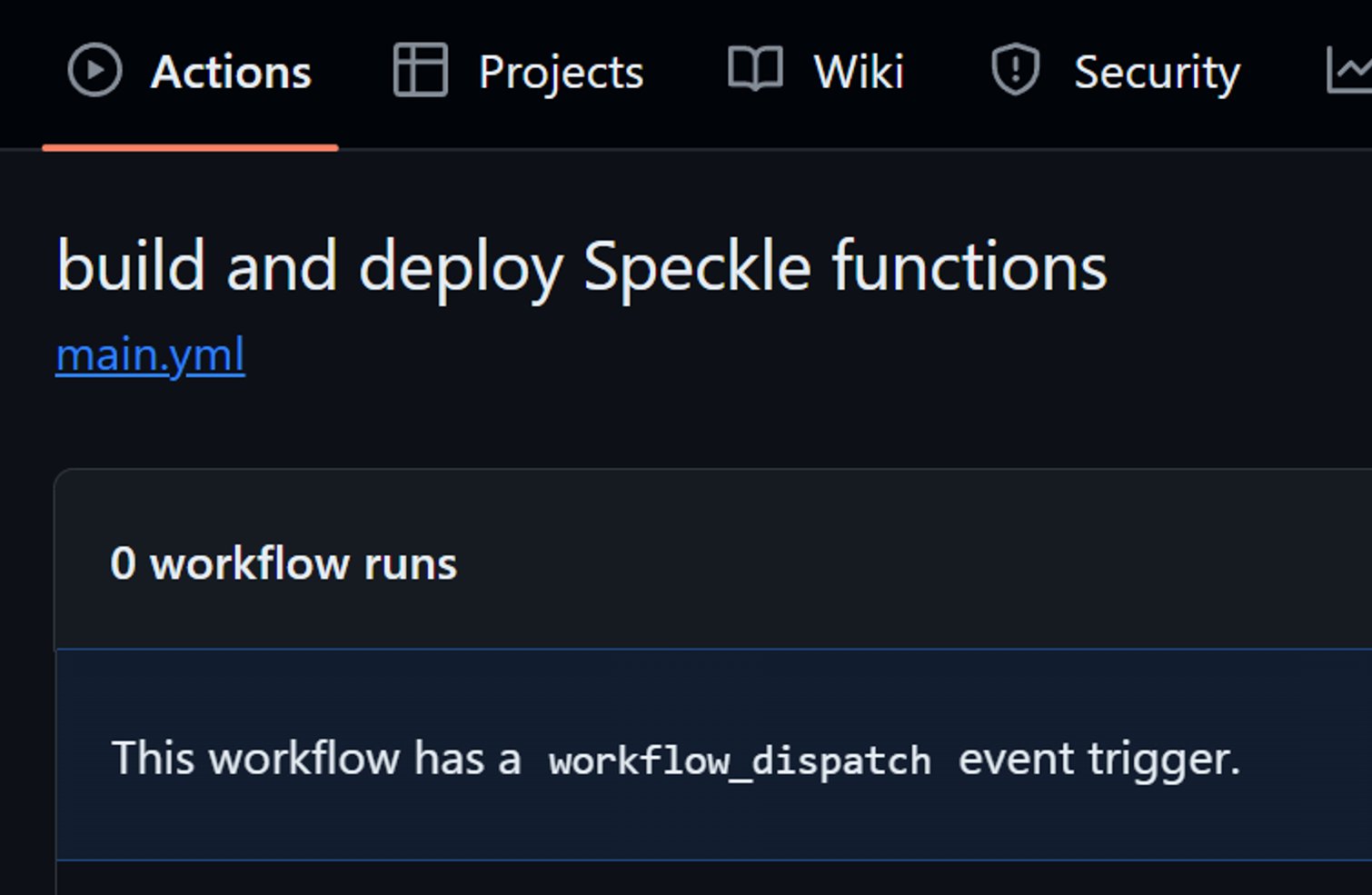Open the Actions tab

click(x=190, y=72)
